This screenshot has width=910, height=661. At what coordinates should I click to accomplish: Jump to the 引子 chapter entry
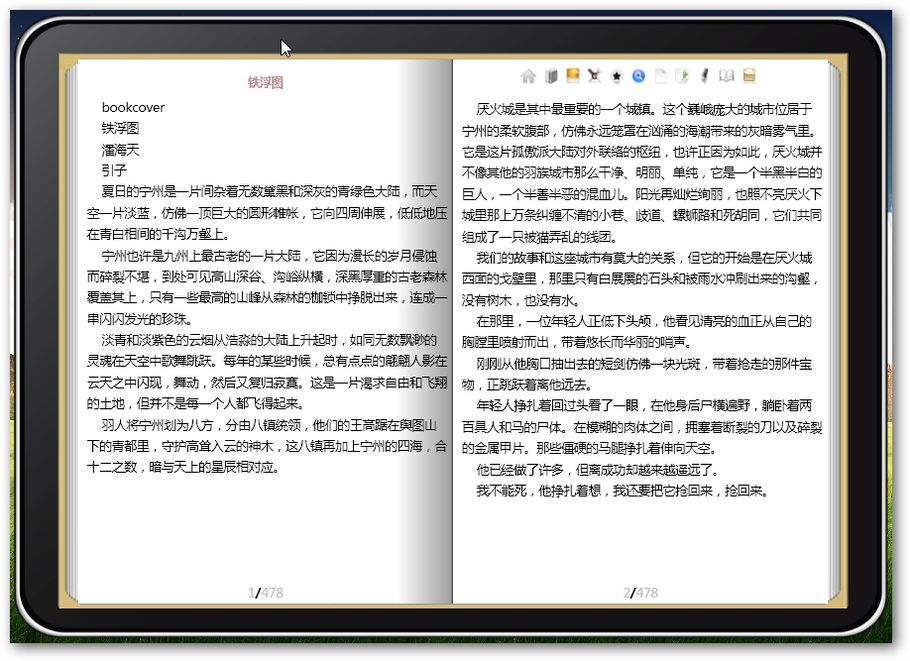[114, 171]
